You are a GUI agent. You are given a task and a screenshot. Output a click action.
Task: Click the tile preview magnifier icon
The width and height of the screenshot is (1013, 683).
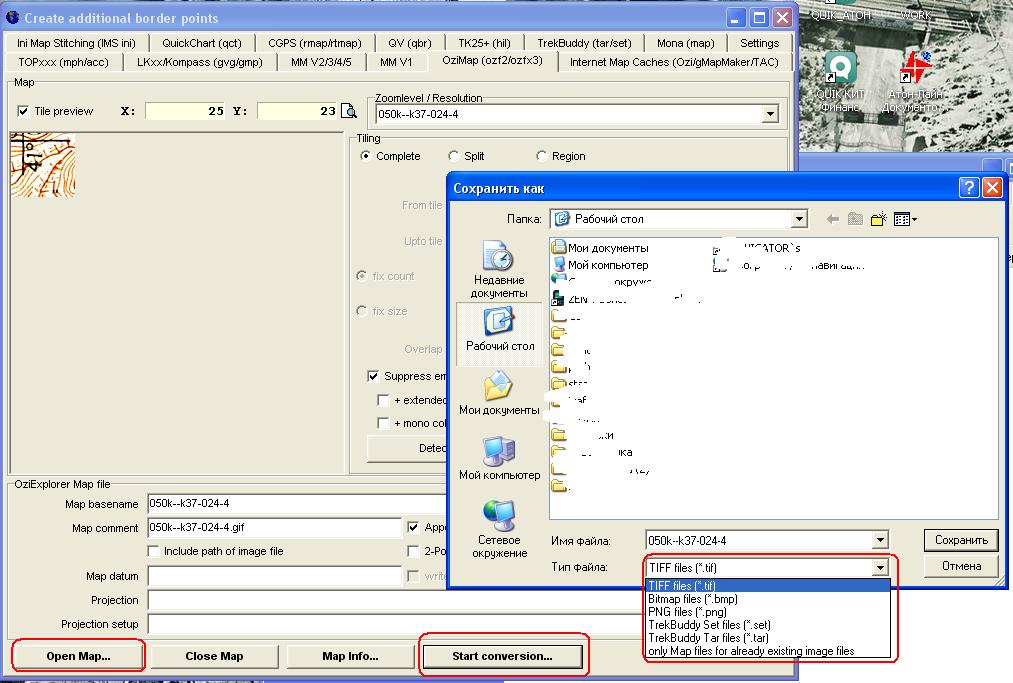(x=349, y=111)
